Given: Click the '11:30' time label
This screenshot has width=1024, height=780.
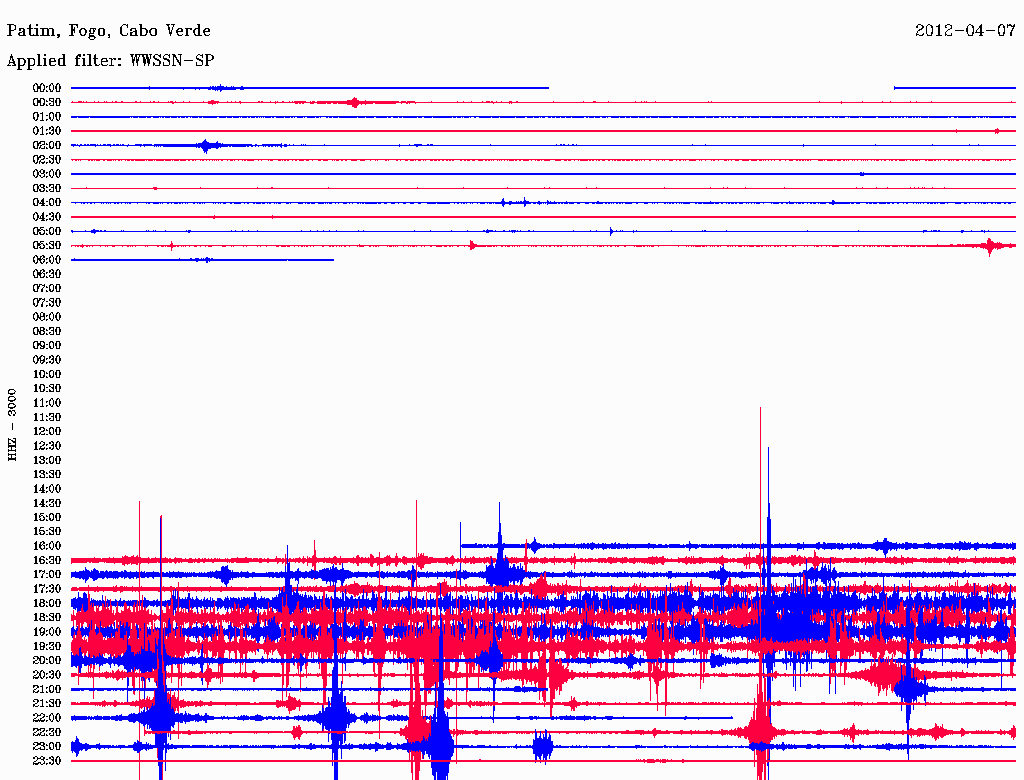Looking at the screenshot, I should click(47, 417).
